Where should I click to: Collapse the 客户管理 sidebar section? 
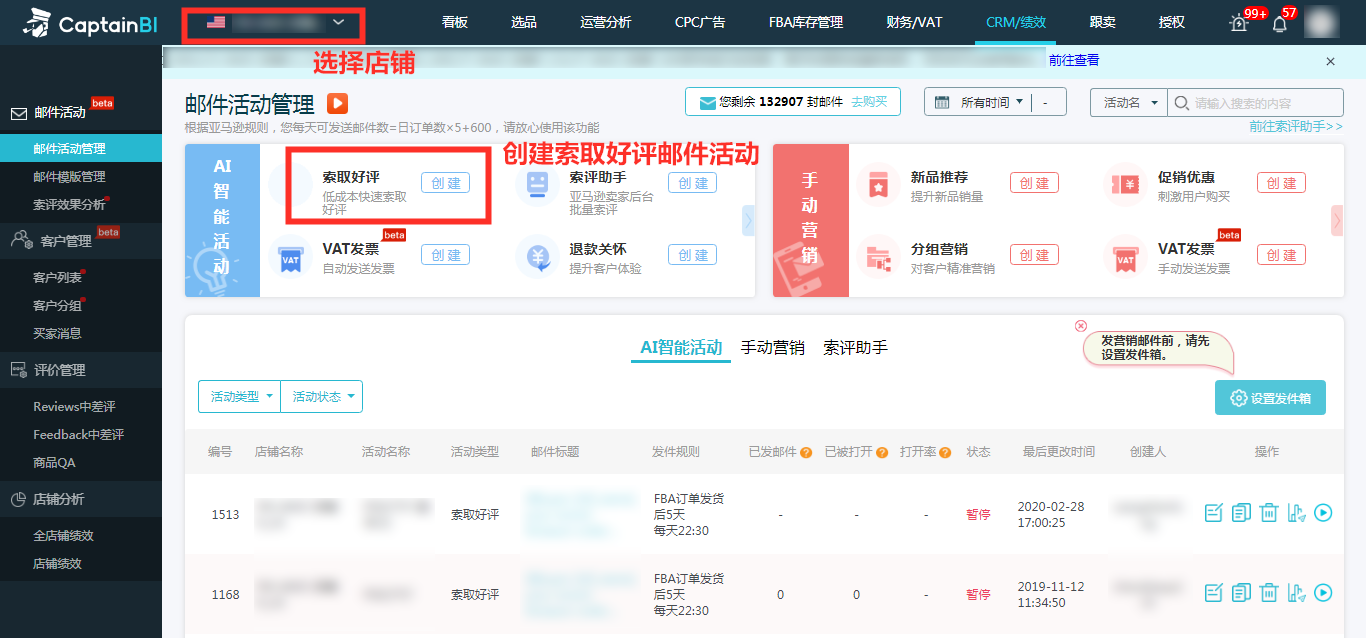pos(81,240)
